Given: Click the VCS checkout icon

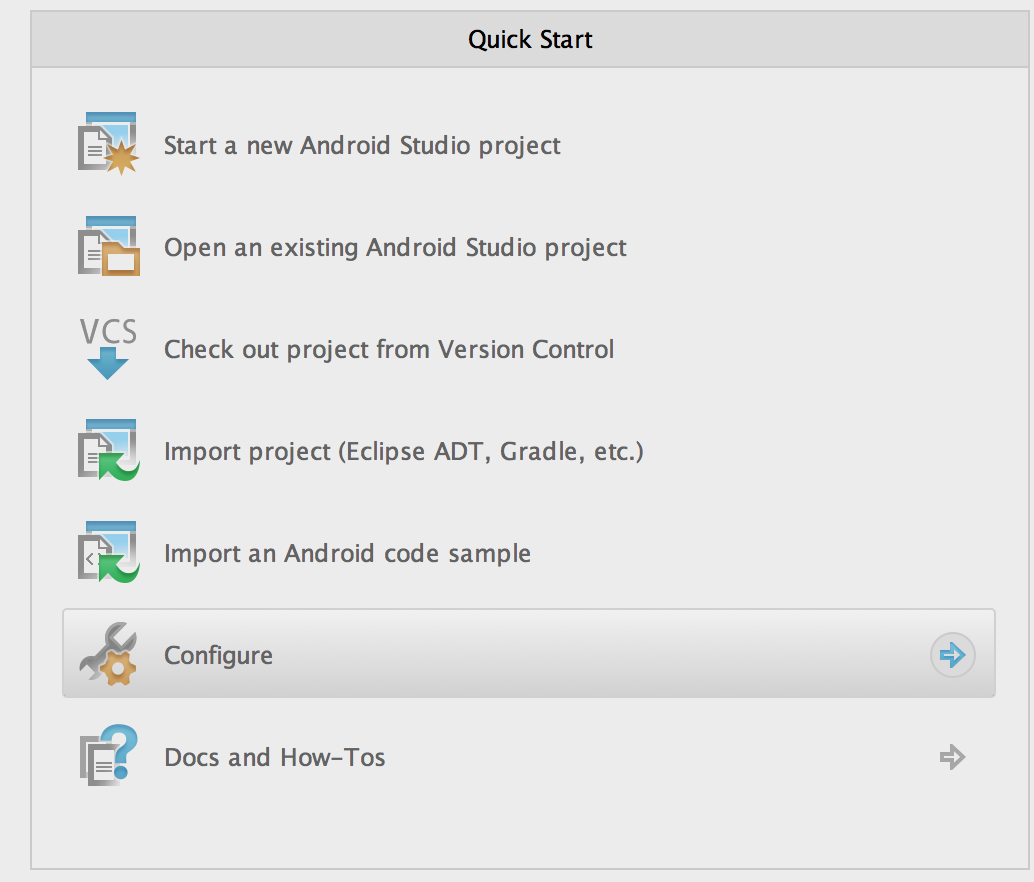Looking at the screenshot, I should point(108,349).
